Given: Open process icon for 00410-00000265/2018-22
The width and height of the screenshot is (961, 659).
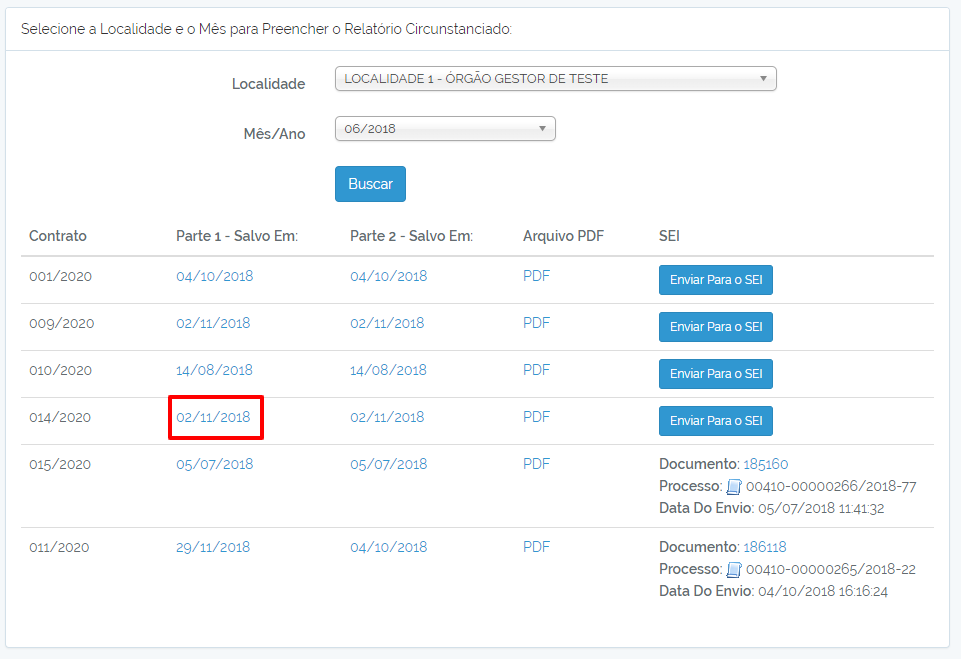Looking at the screenshot, I should 734,570.
